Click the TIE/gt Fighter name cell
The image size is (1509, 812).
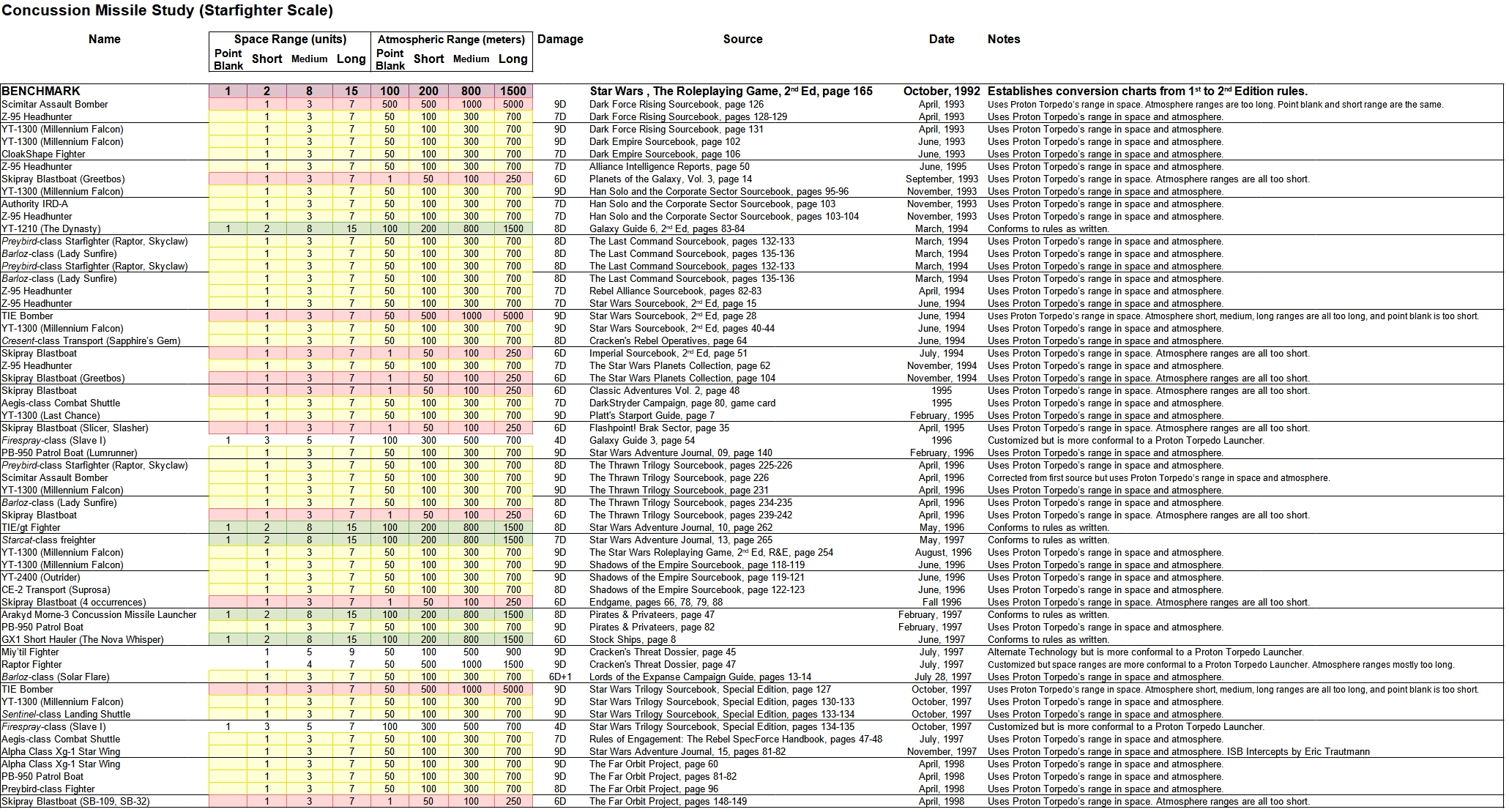click(x=31, y=527)
